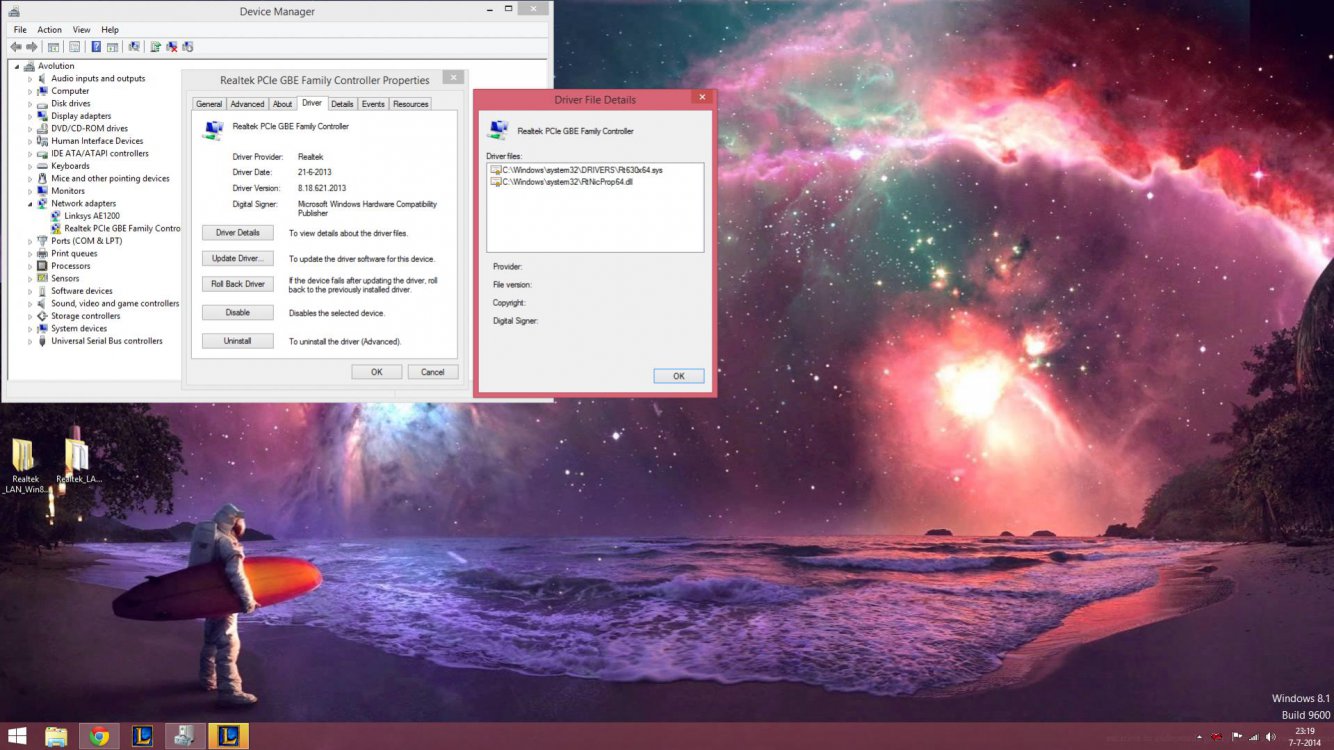Click RtNicProp64.dll file icon in driver files list
Image resolution: width=1334 pixels, height=750 pixels.
pyautogui.click(x=495, y=182)
